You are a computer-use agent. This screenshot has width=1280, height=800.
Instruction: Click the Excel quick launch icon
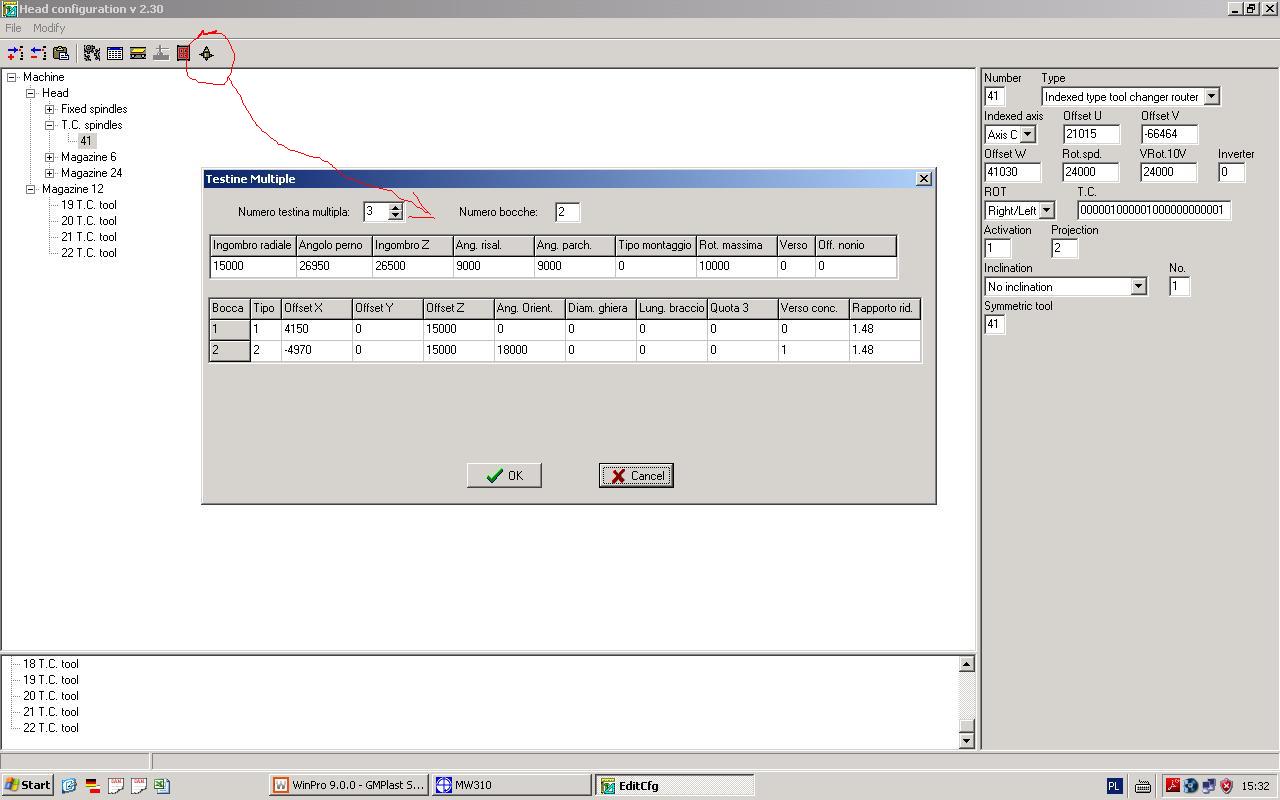click(161, 785)
